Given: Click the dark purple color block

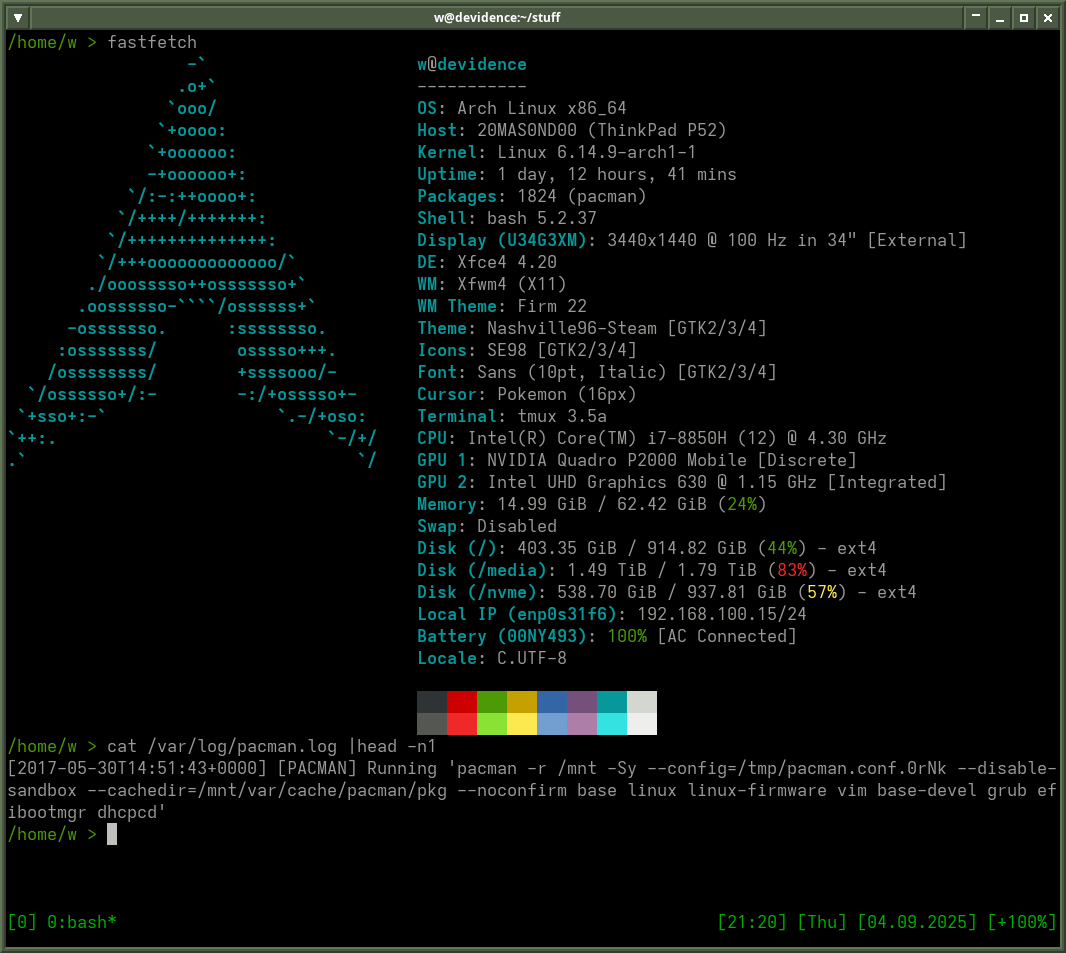Looking at the screenshot, I should (x=581, y=701).
